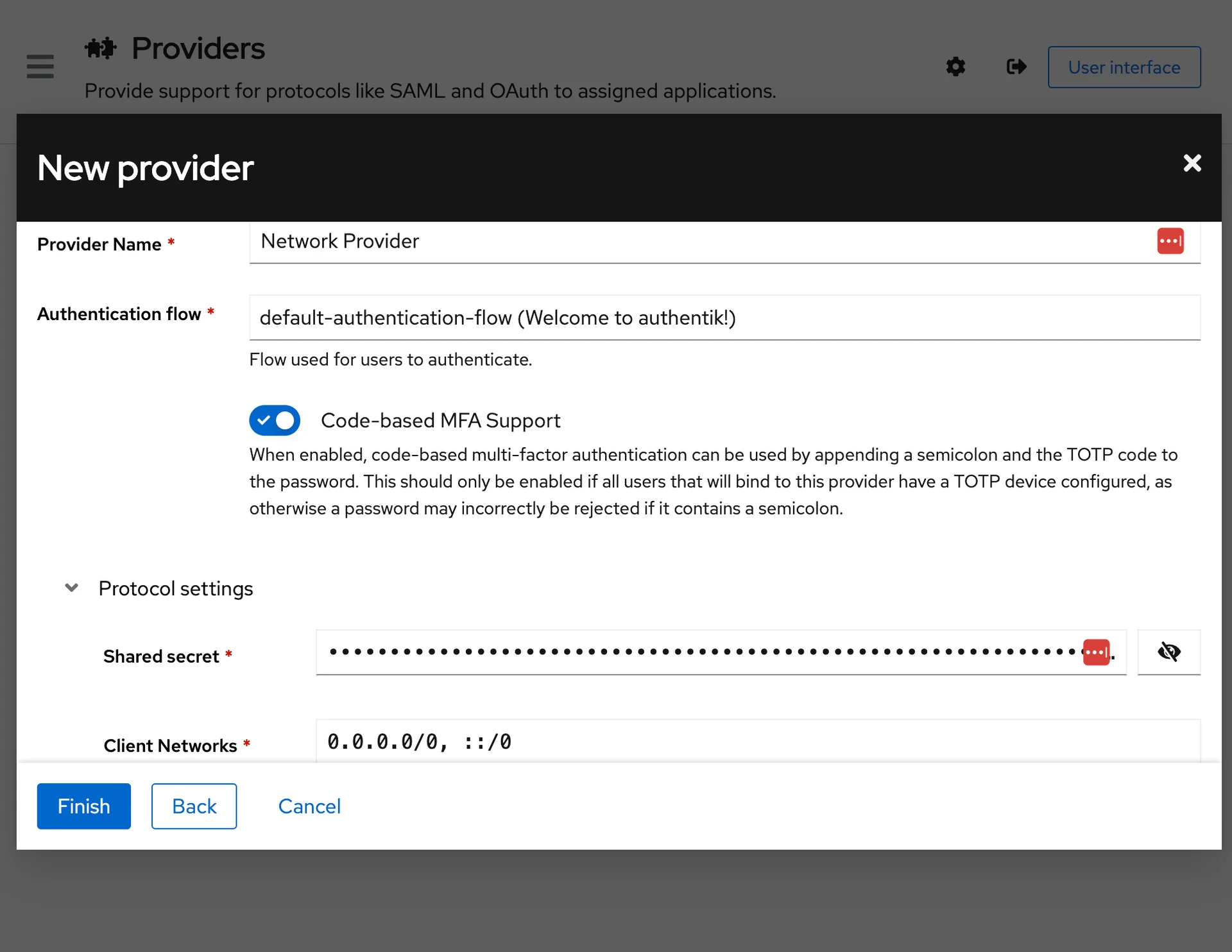1232x952 pixels.
Task: Open the Authentication flow dropdown
Action: (724, 318)
